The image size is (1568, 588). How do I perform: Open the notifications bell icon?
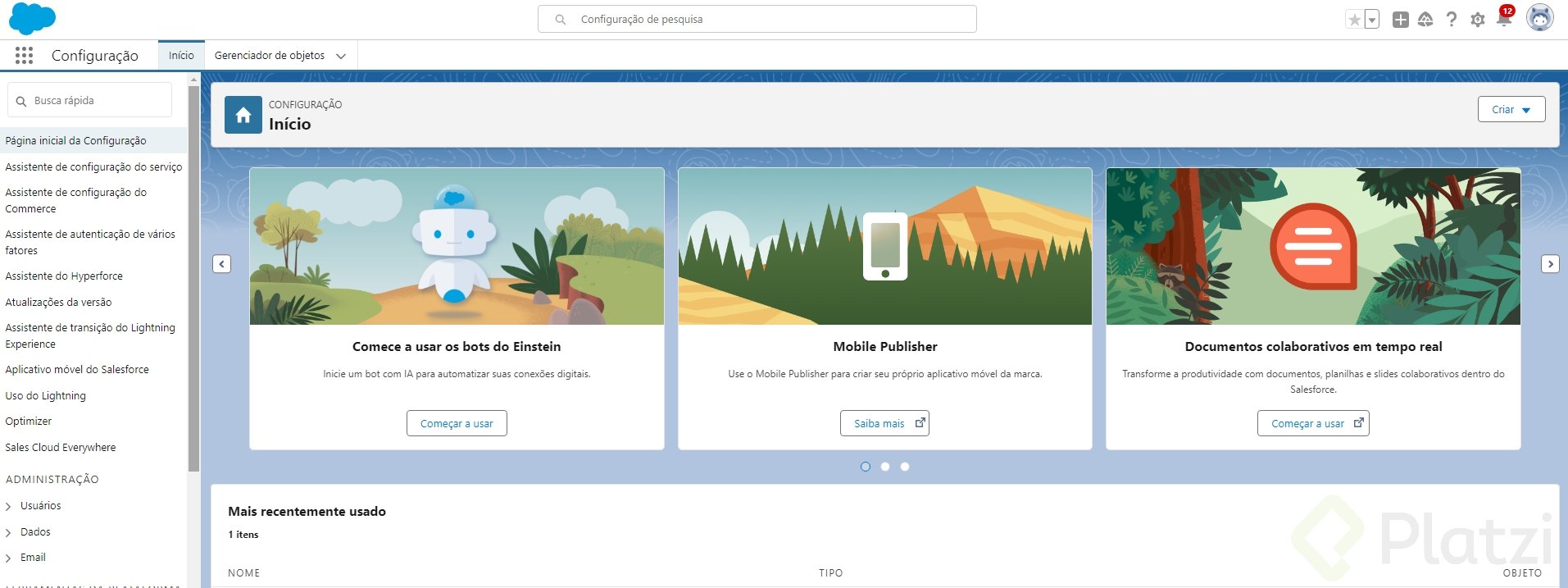coord(1504,18)
